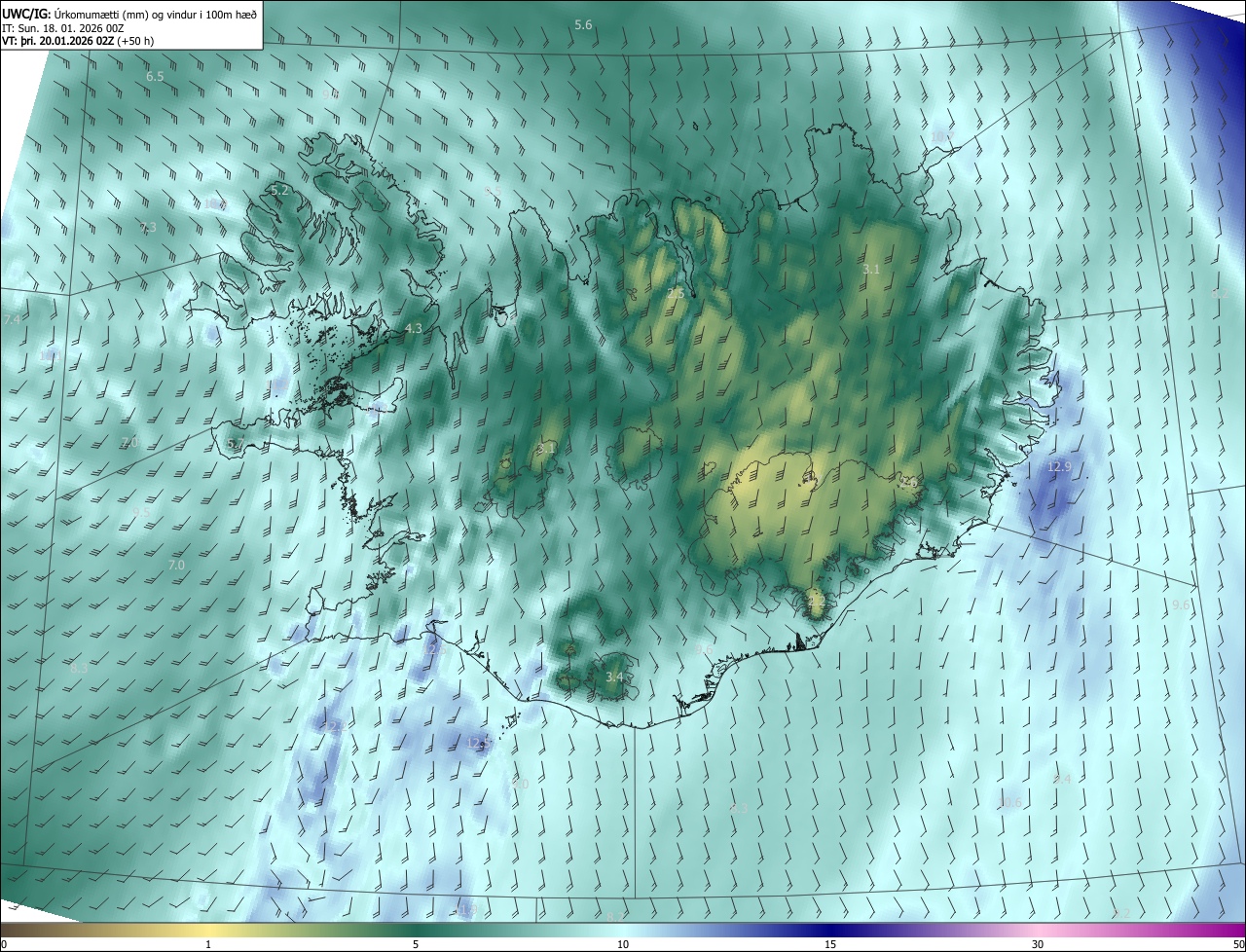Screen dimensions: 1246x952
Task: Click the colour scale tick label 0
Action: click(x=4, y=944)
